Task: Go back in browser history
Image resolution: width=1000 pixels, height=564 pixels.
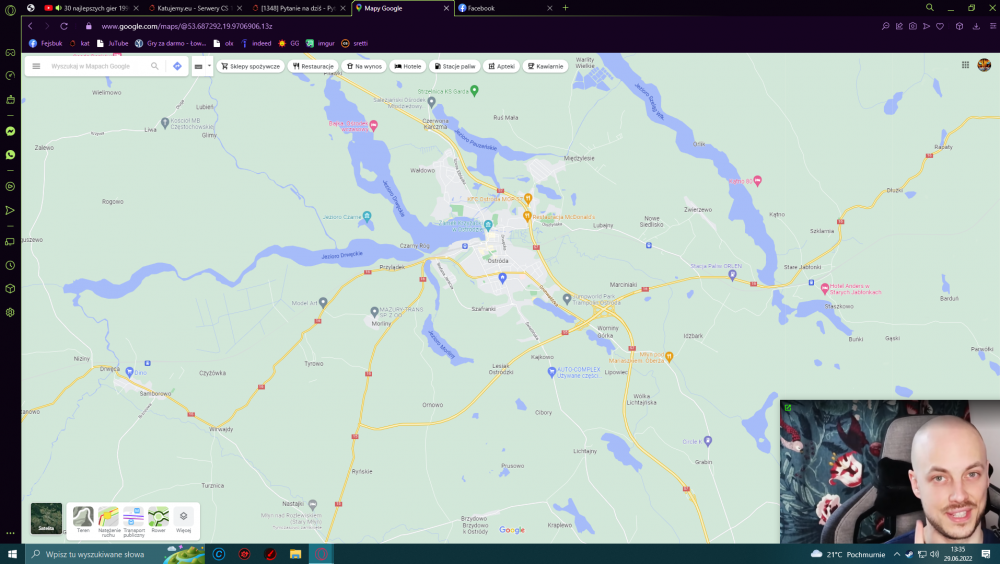Action: [30, 26]
